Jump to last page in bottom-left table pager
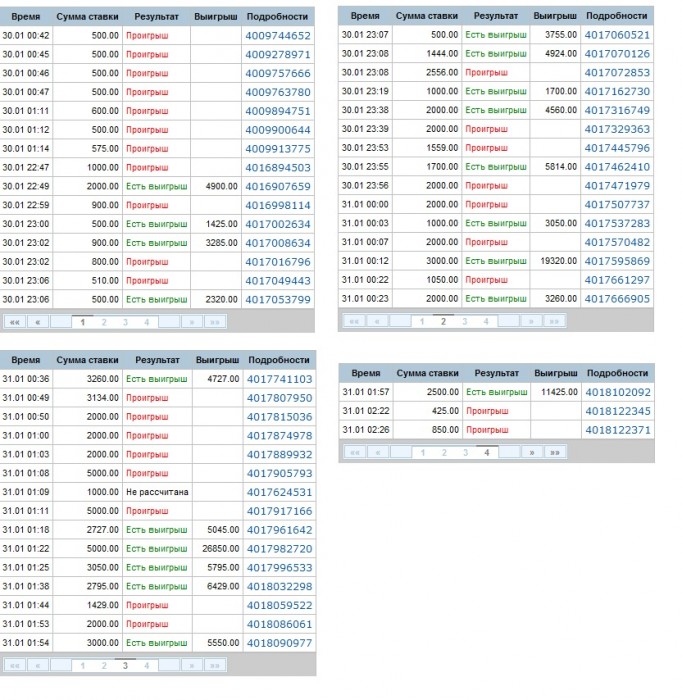The image size is (682, 700). tap(215, 665)
